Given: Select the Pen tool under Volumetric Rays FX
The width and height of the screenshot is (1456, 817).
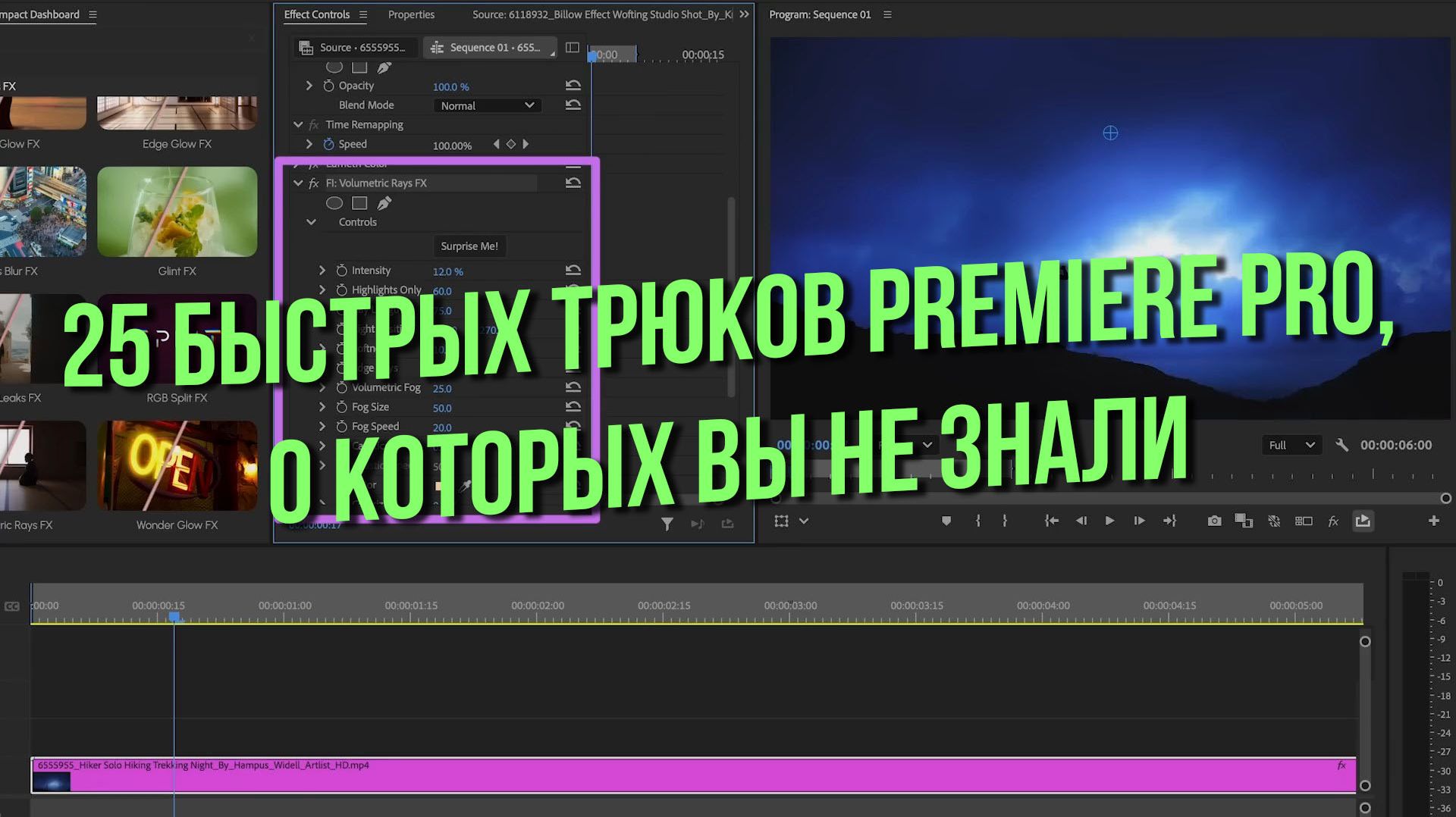Looking at the screenshot, I should 384,202.
